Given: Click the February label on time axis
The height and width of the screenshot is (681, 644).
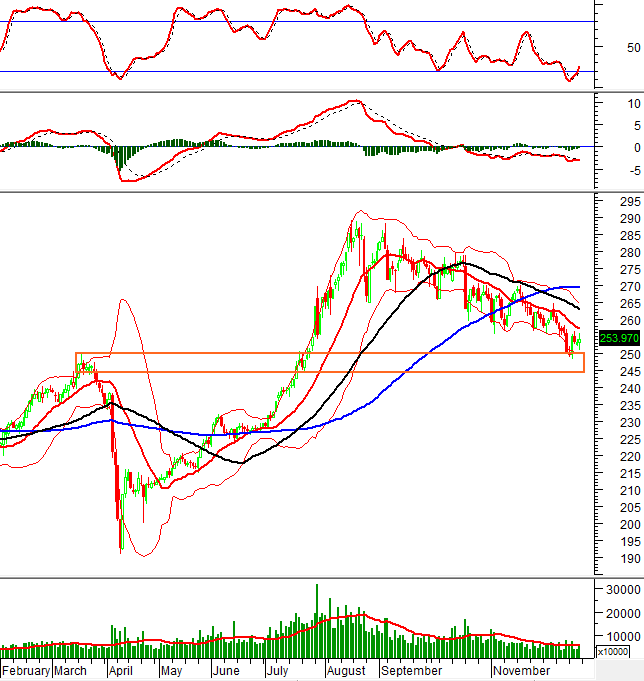Looking at the screenshot, I should pyautogui.click(x=25, y=670).
